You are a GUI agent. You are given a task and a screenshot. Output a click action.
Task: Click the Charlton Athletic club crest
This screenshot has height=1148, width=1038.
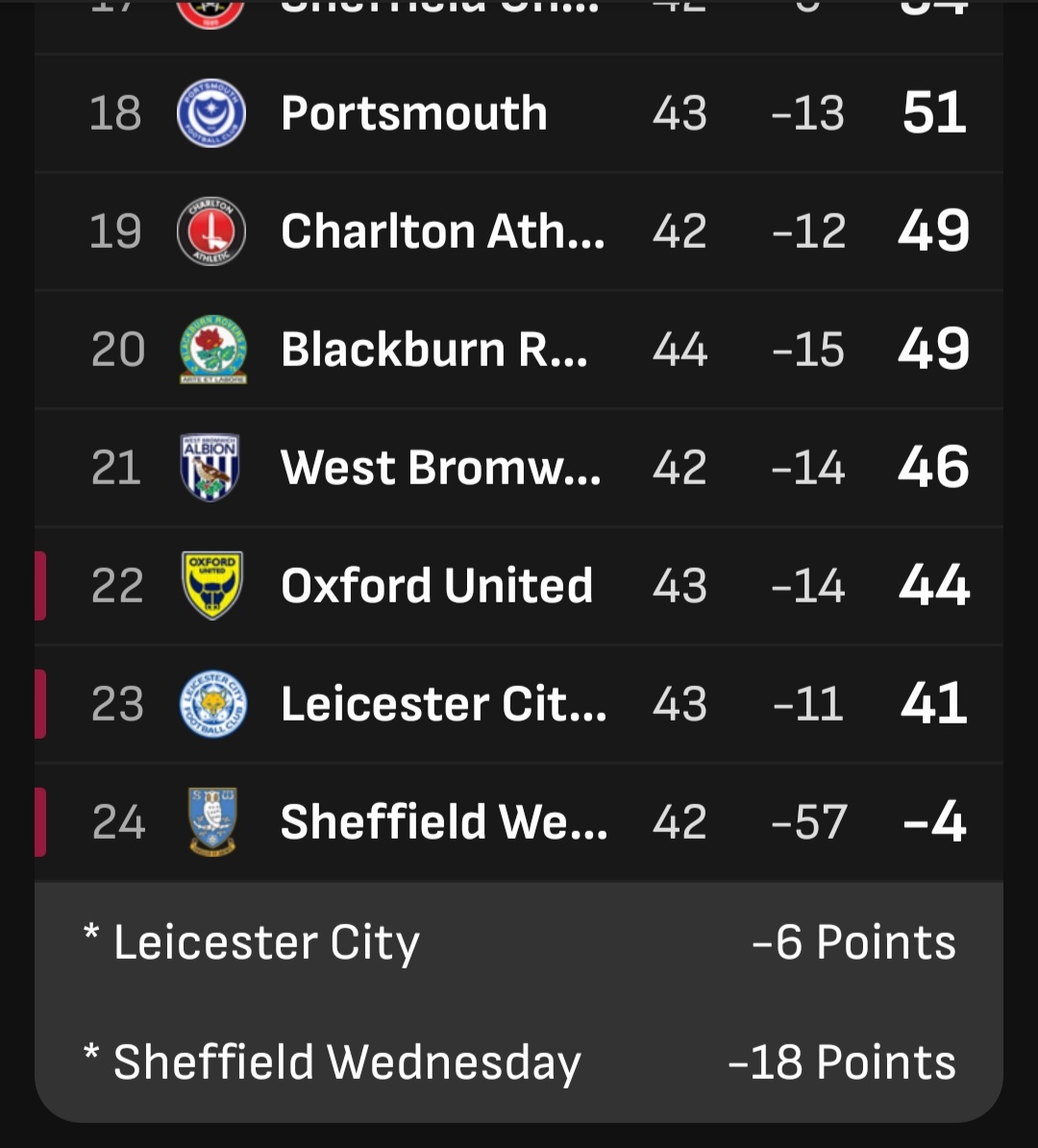pos(211,232)
